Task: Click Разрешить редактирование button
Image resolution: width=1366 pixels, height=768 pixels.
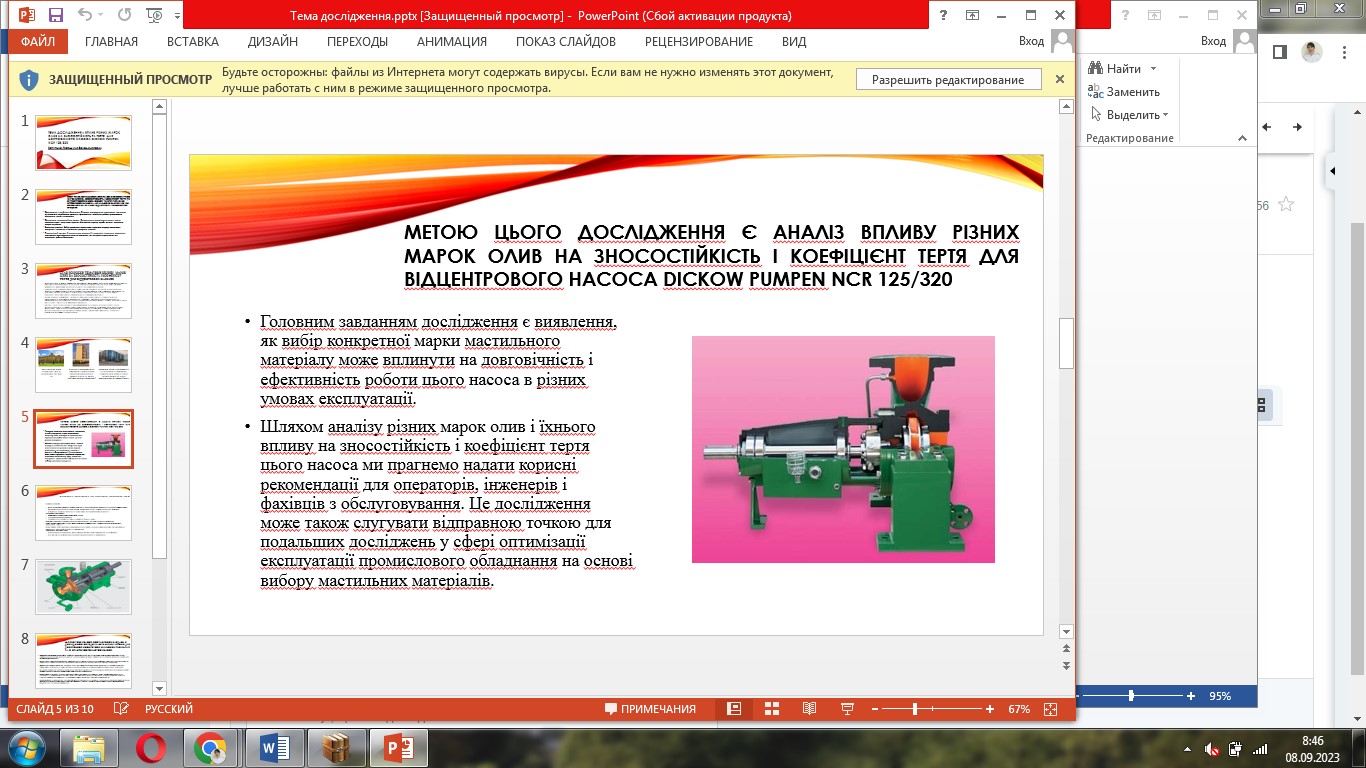Action: click(948, 80)
